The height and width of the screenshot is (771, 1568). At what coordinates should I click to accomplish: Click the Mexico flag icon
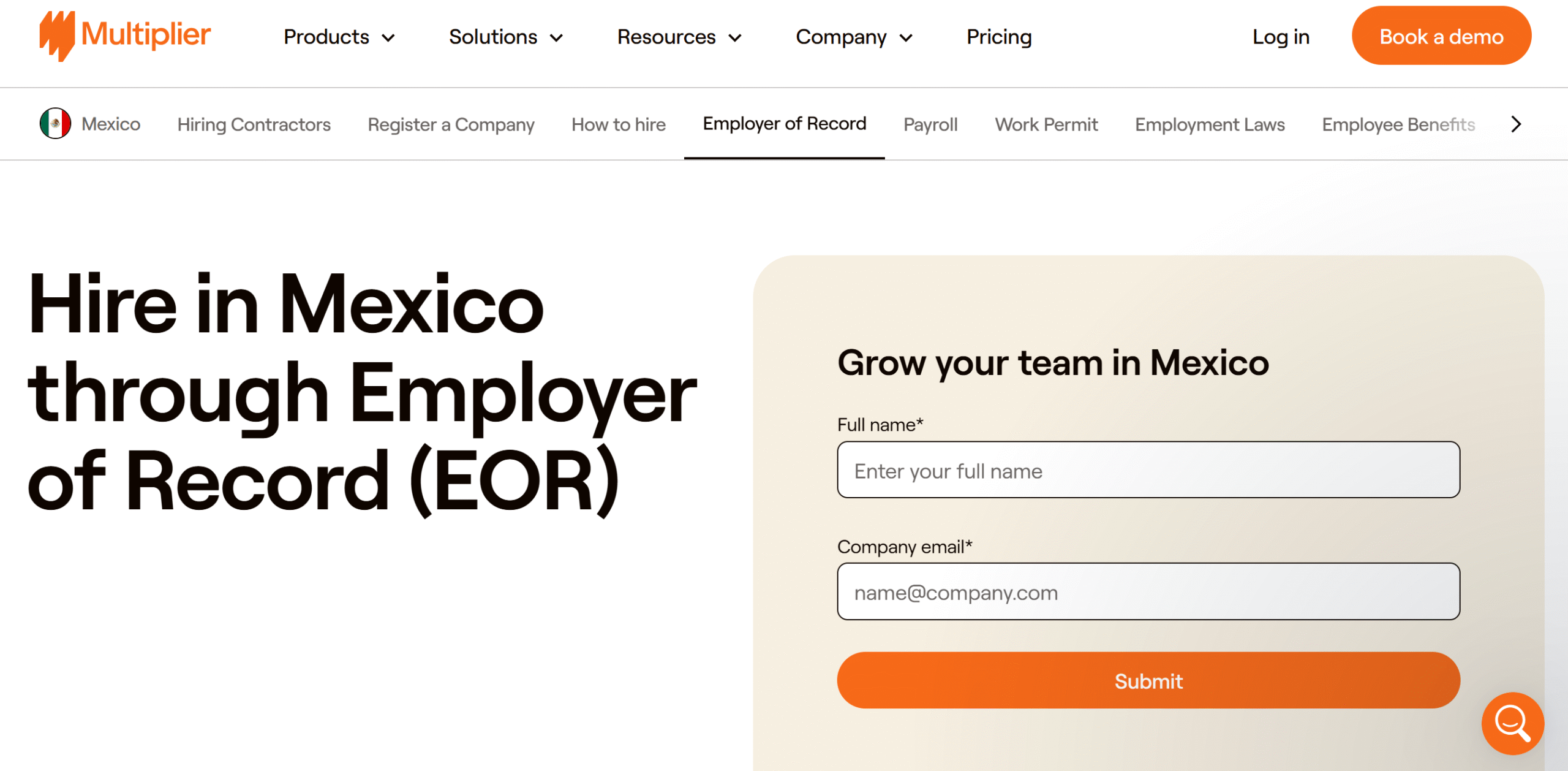(55, 124)
